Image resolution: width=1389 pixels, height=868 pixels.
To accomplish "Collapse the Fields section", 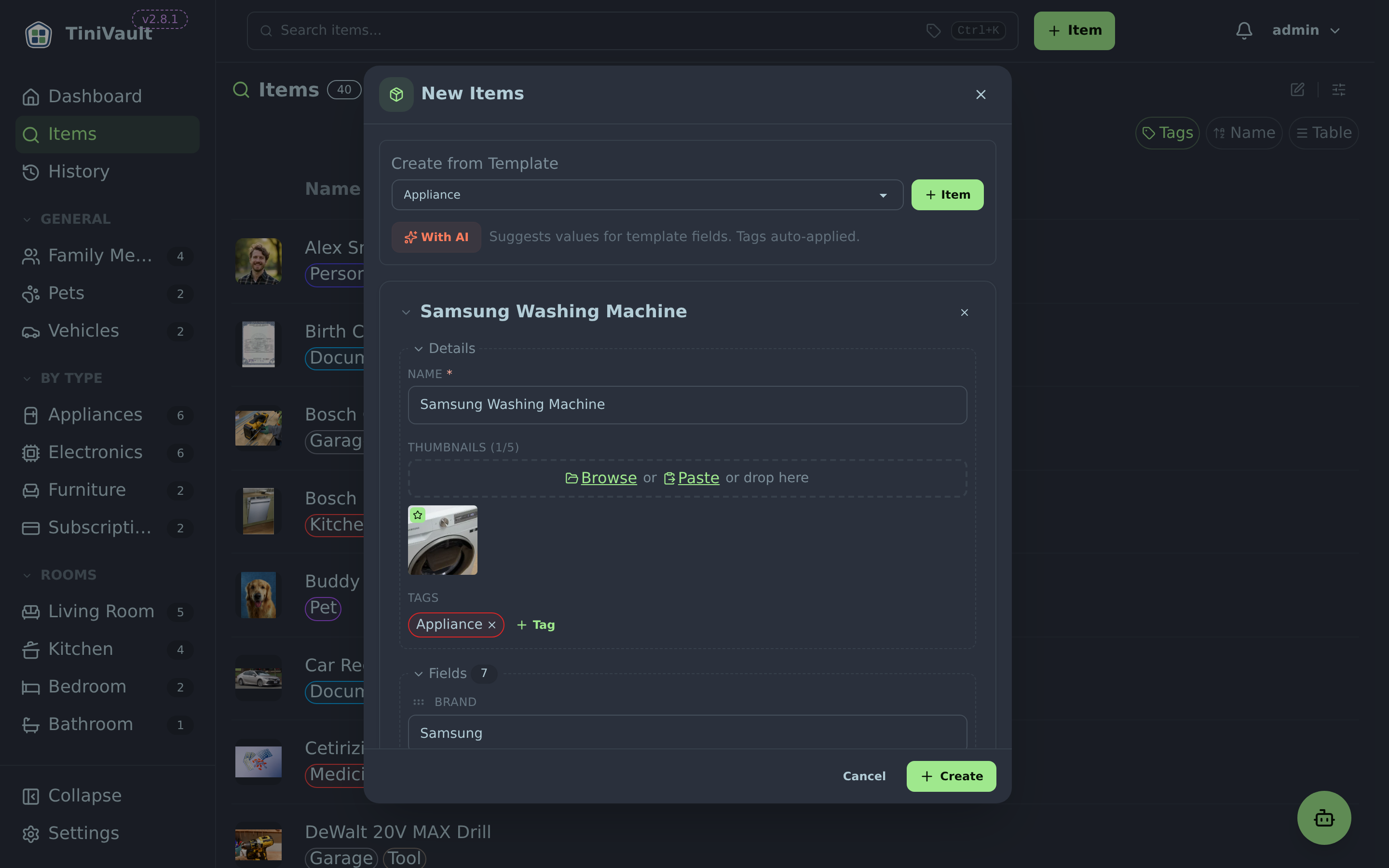I will coord(418,674).
